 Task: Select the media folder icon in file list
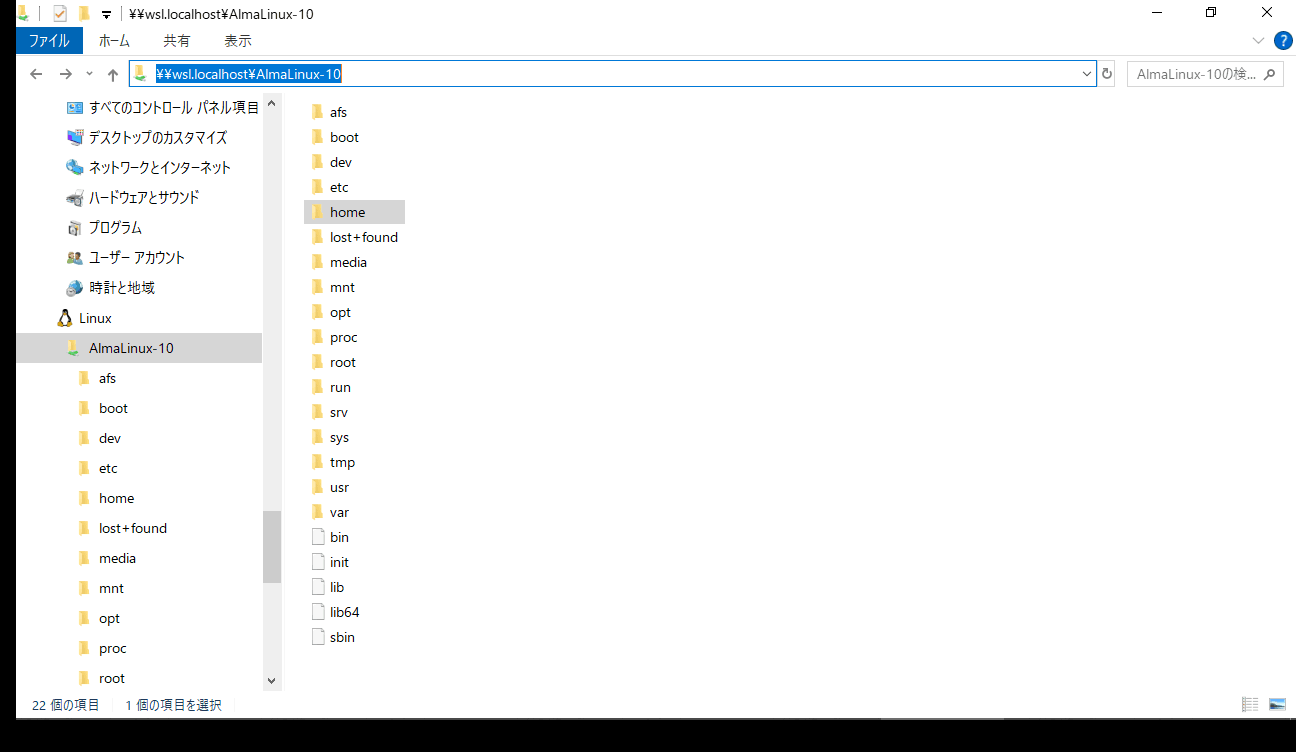click(318, 262)
